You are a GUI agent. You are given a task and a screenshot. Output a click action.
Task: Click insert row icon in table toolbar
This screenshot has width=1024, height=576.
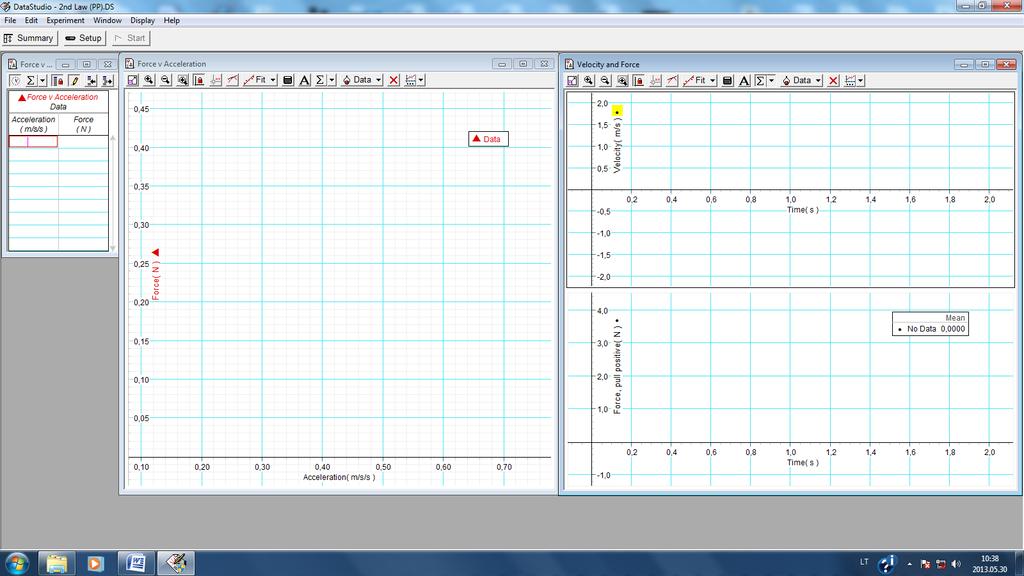(91, 80)
